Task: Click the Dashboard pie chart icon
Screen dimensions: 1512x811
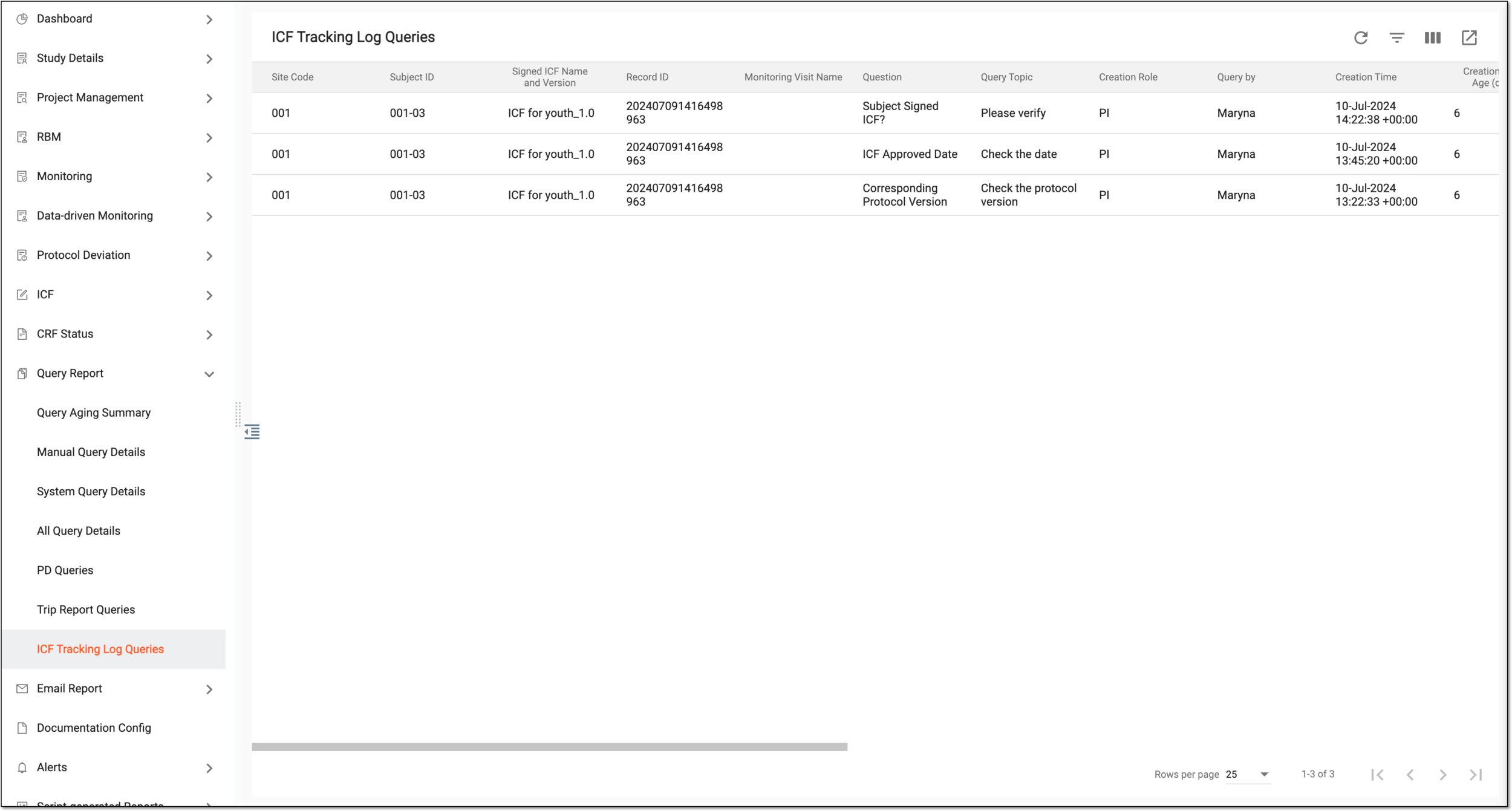Action: (22, 19)
